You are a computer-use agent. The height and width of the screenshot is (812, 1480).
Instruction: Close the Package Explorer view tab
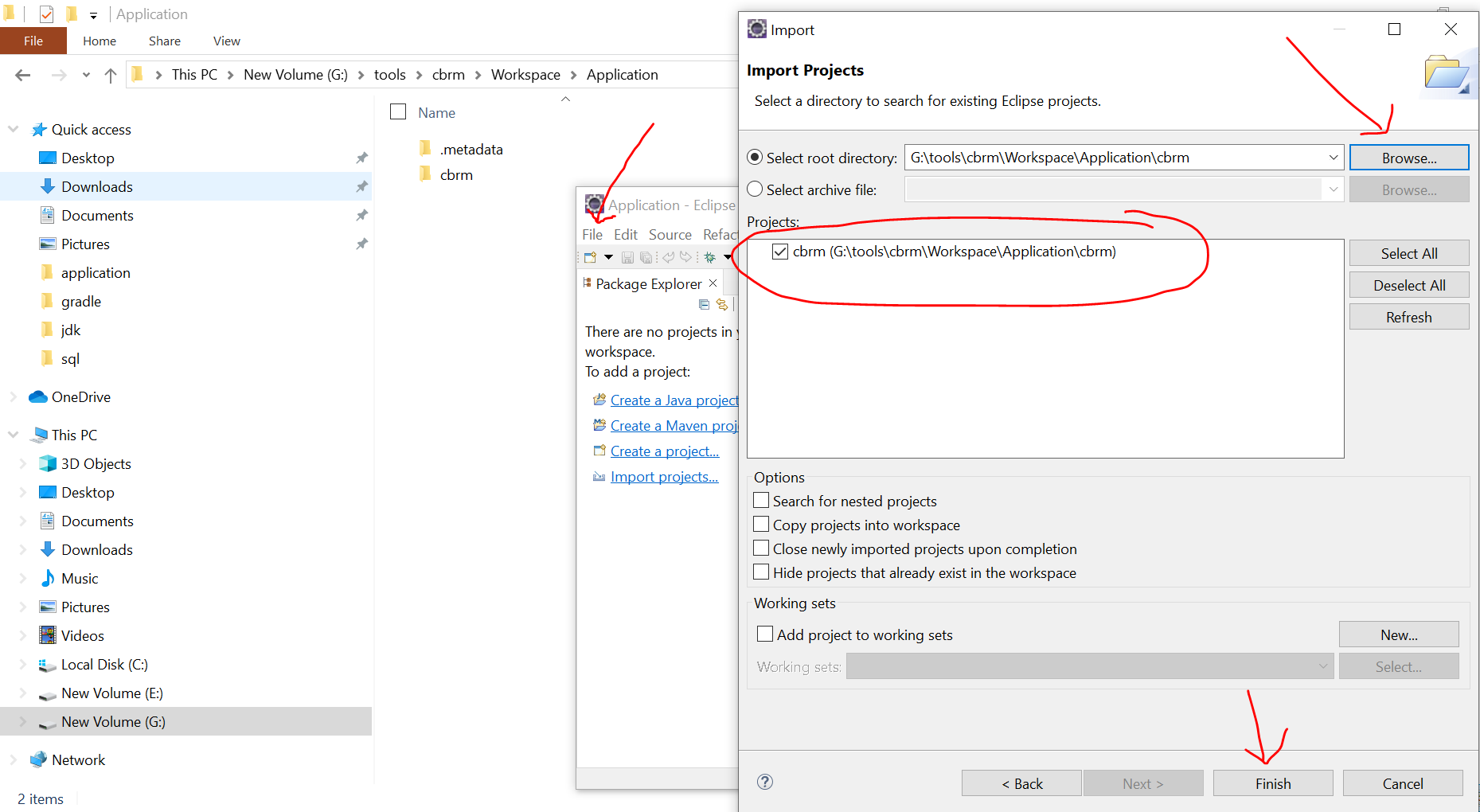(713, 283)
